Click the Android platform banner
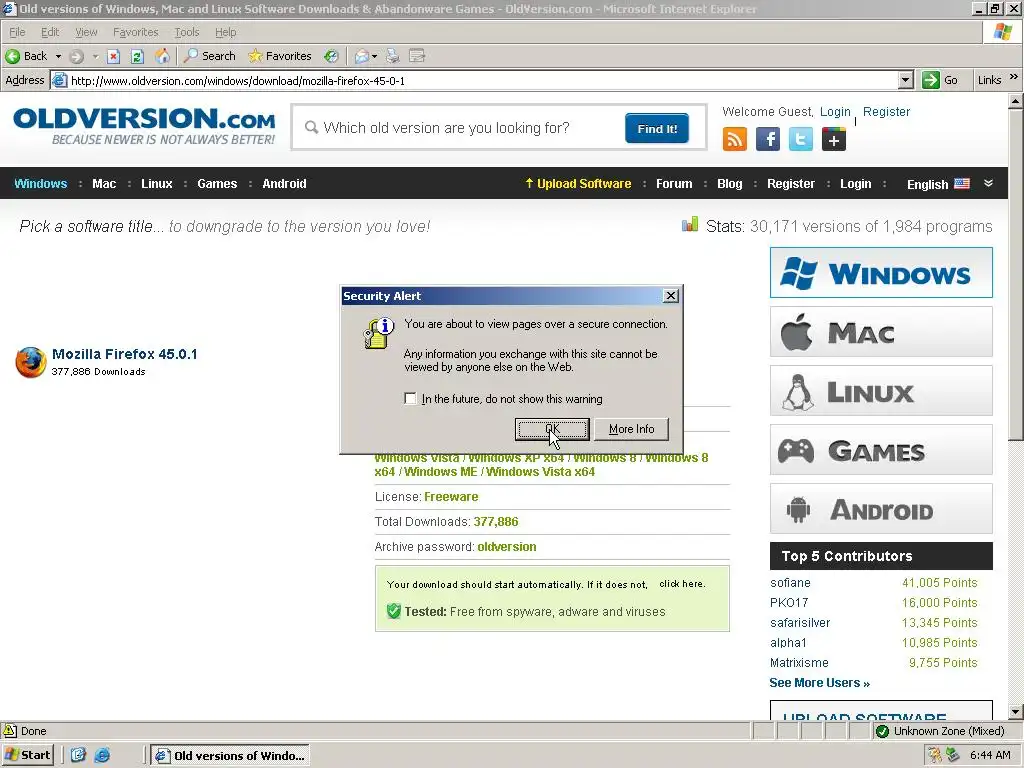 click(x=881, y=509)
